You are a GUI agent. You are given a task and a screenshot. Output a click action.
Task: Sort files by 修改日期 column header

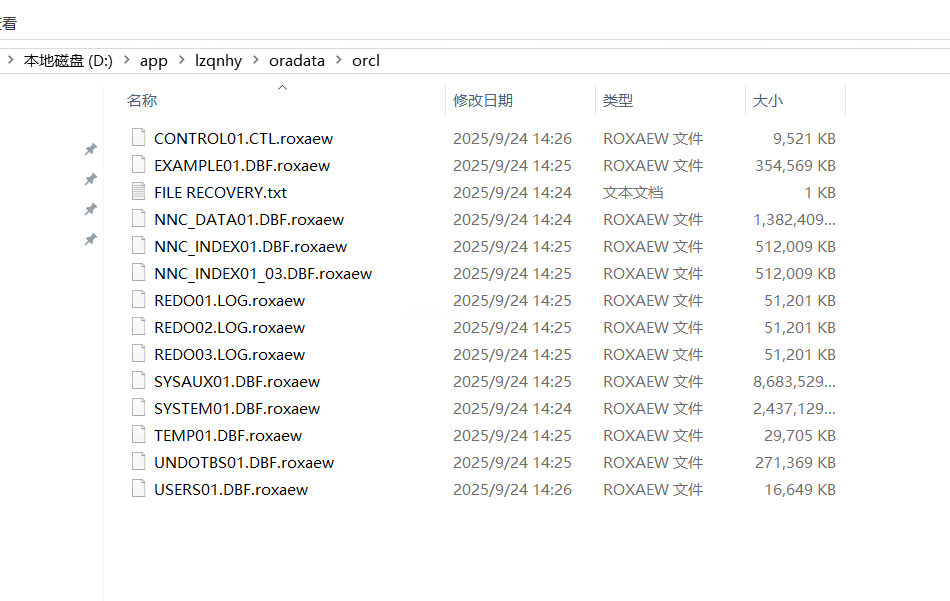pos(483,101)
